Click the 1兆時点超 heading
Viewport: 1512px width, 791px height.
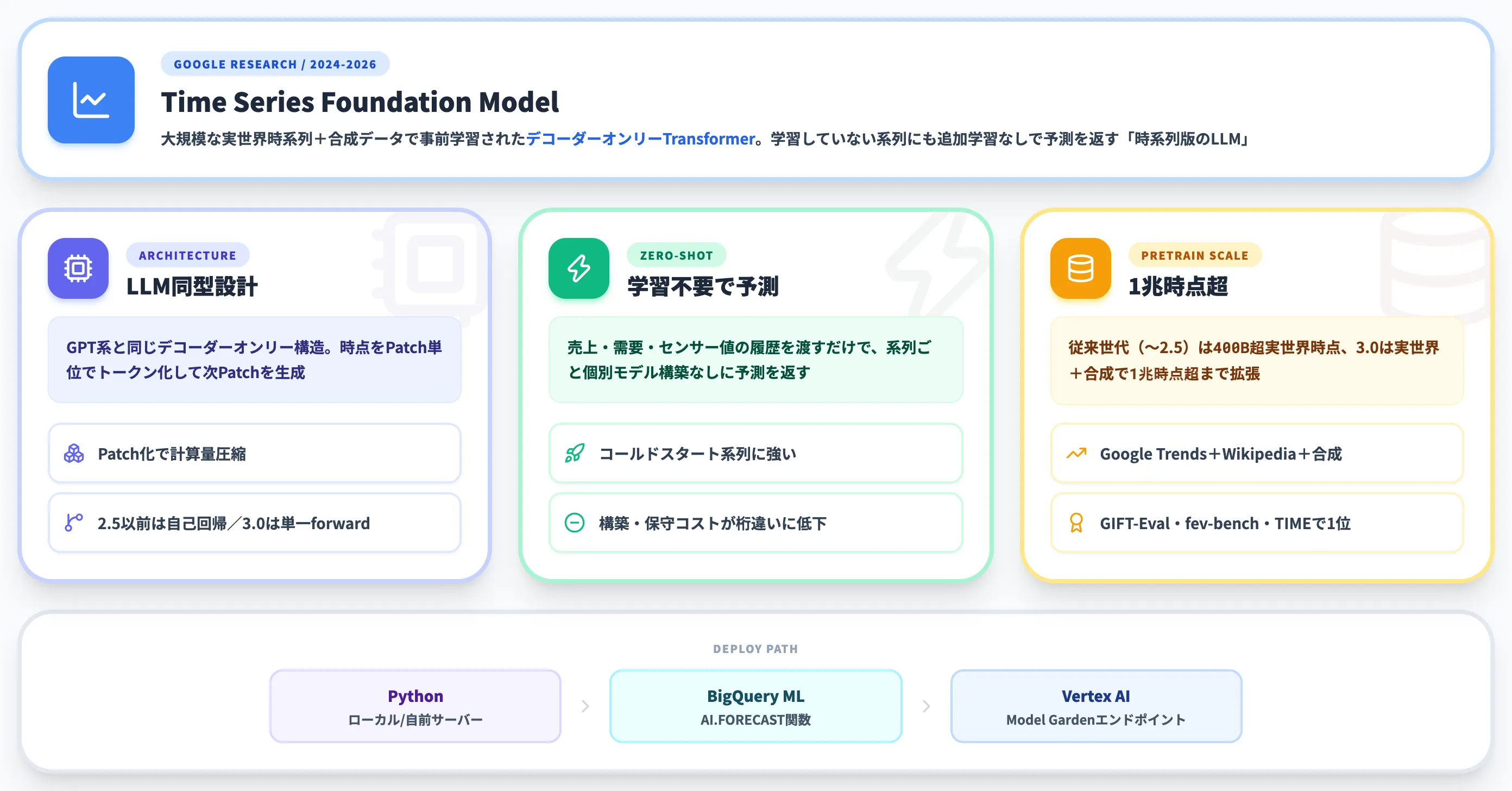(1178, 286)
